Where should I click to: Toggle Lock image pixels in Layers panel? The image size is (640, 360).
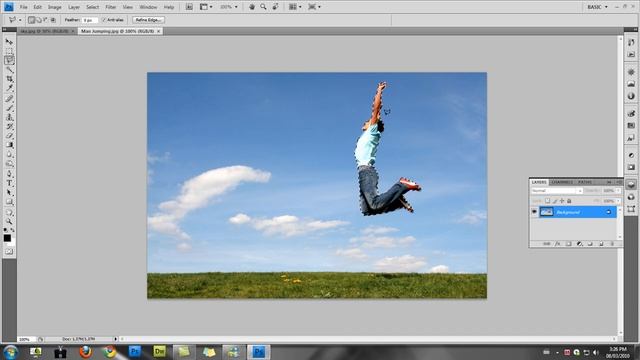tap(555, 201)
